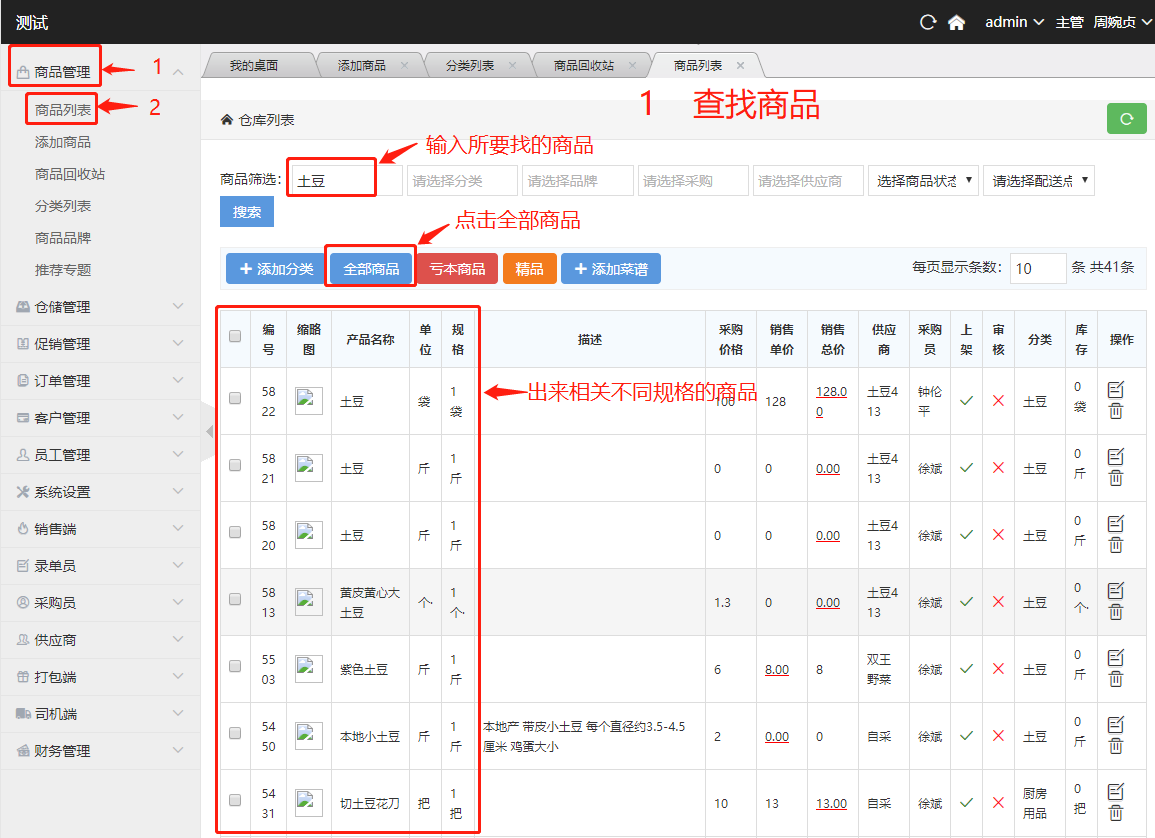Delete the 本地小土豆 product row
Image resolution: width=1155 pixels, height=838 pixels.
(x=1116, y=747)
